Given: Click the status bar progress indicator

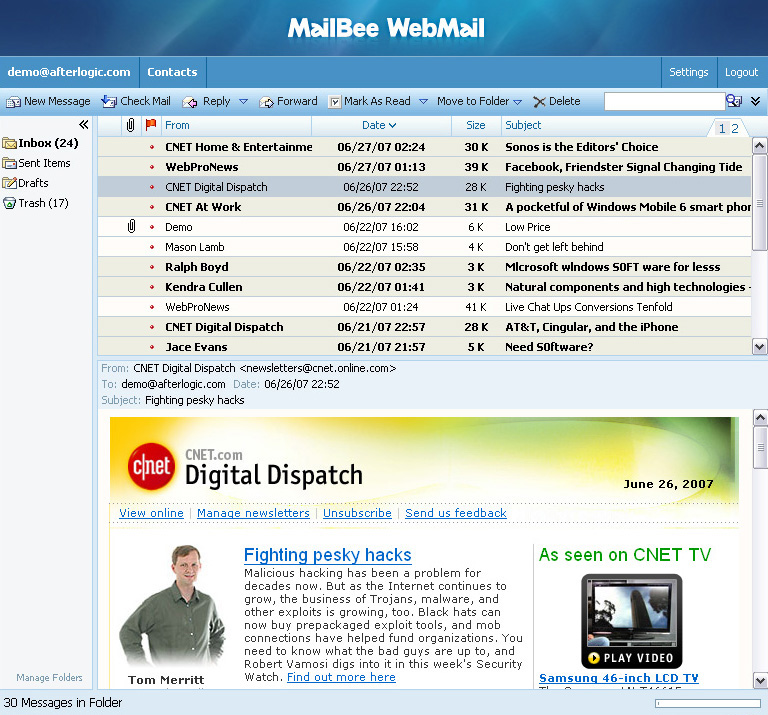Looking at the screenshot, I should (x=708, y=703).
